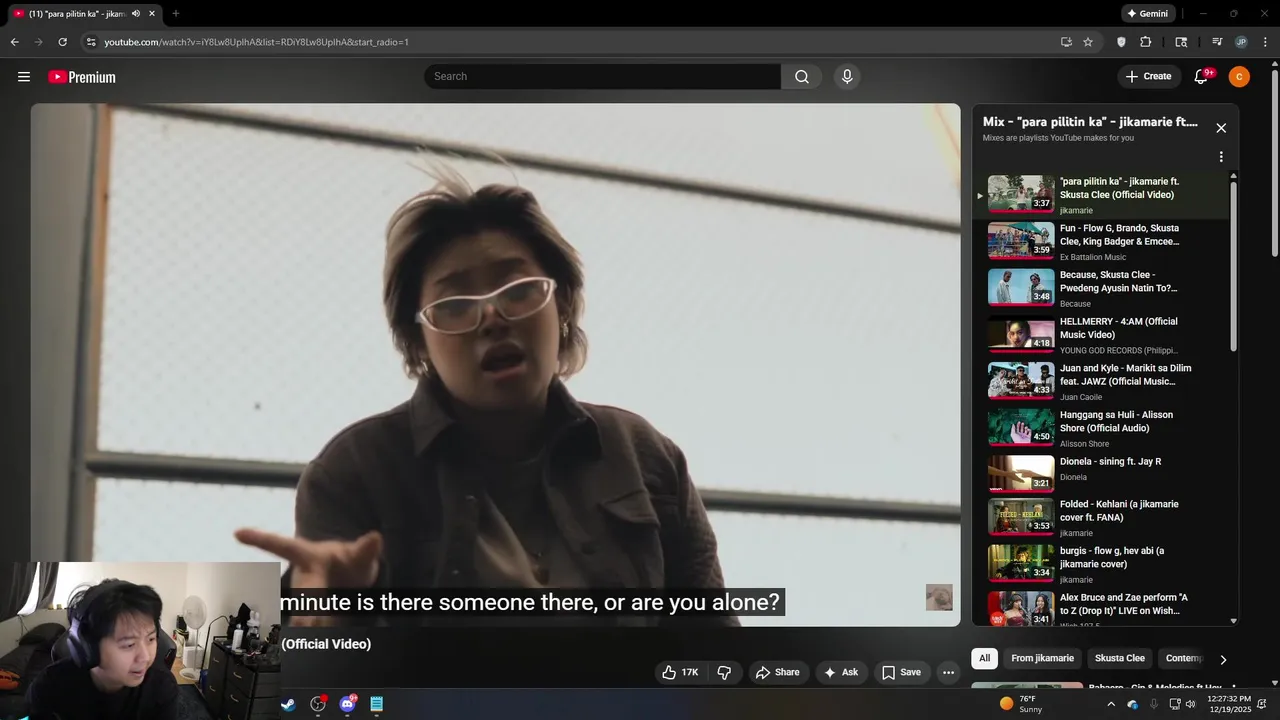Open the Mix playlist three-dot menu
Image resolution: width=1280 pixels, height=720 pixels.
tap(1221, 157)
